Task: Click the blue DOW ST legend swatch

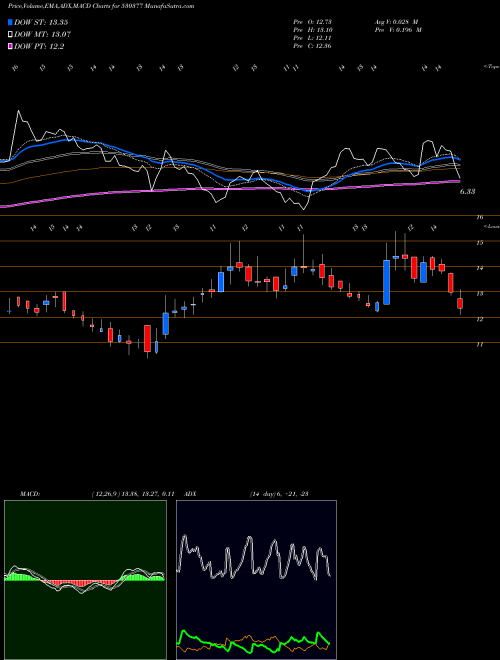Action: coord(10,22)
